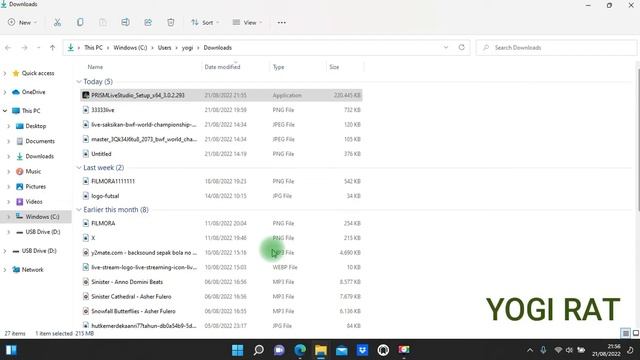
Task: Click the vertical scrollbar of file list
Action: (x=638, y=139)
